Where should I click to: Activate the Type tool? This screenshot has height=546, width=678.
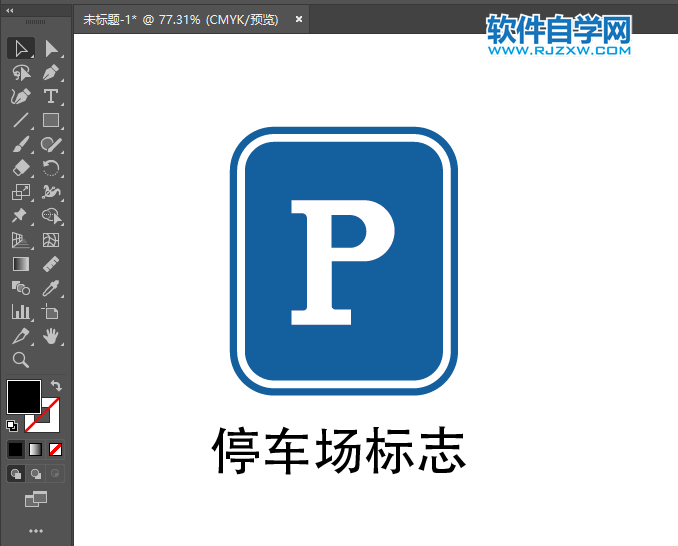pos(51,96)
